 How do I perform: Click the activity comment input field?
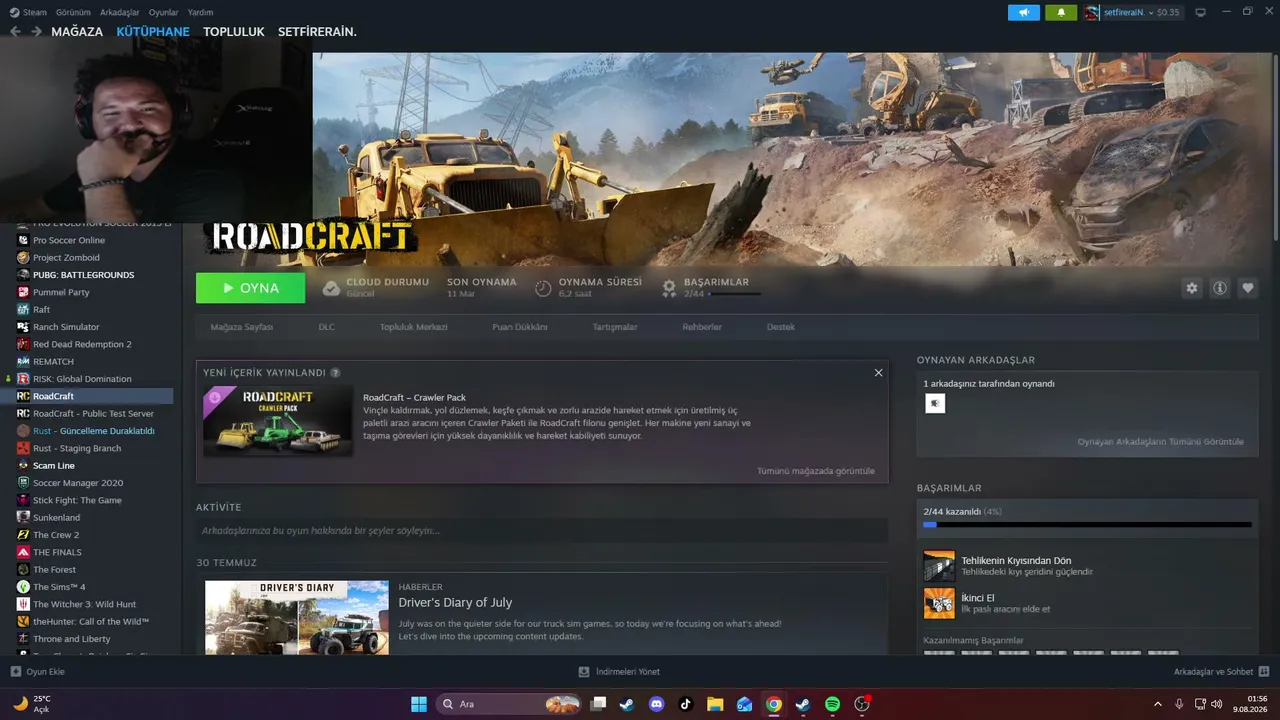tap(542, 531)
